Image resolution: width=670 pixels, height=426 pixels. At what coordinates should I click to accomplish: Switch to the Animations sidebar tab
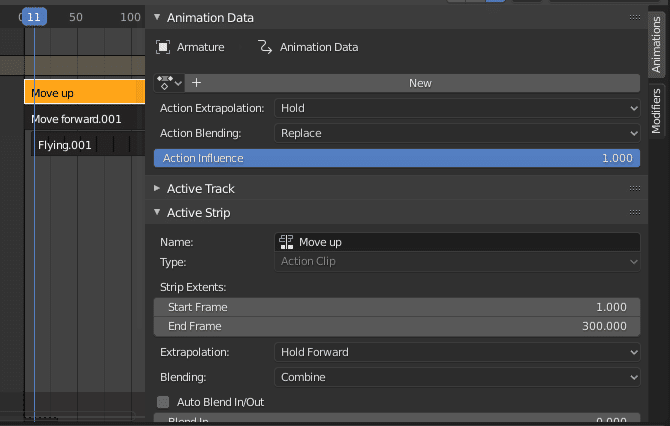(657, 43)
